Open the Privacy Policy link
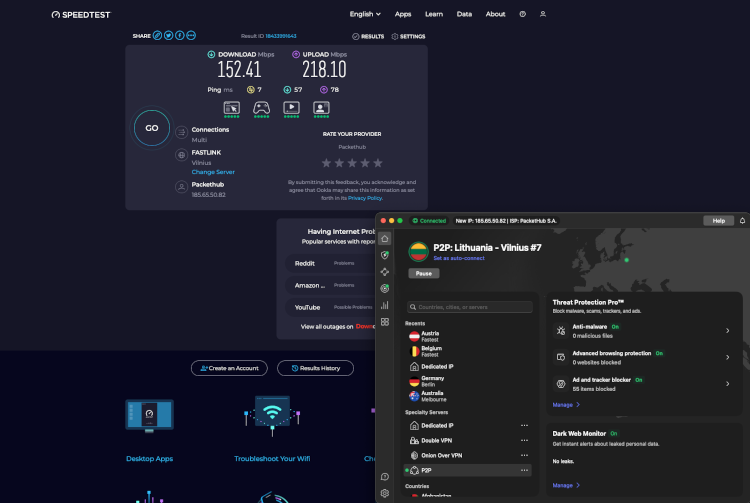The image size is (750, 503). click(365, 198)
